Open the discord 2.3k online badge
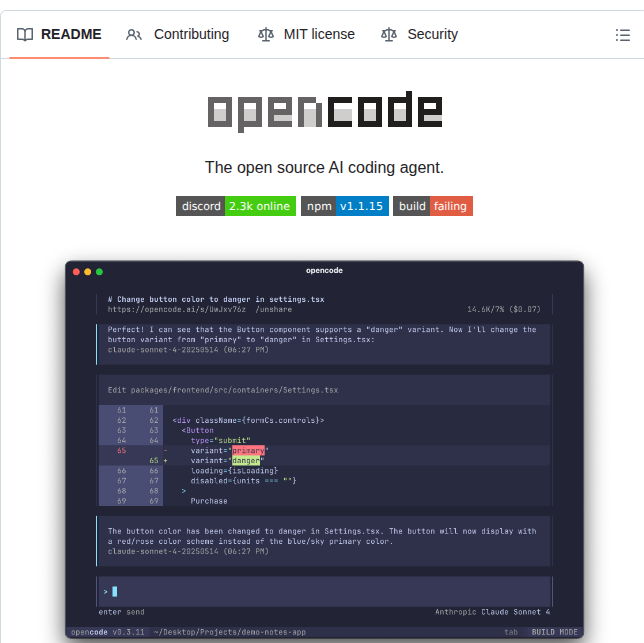 pyautogui.click(x=236, y=206)
